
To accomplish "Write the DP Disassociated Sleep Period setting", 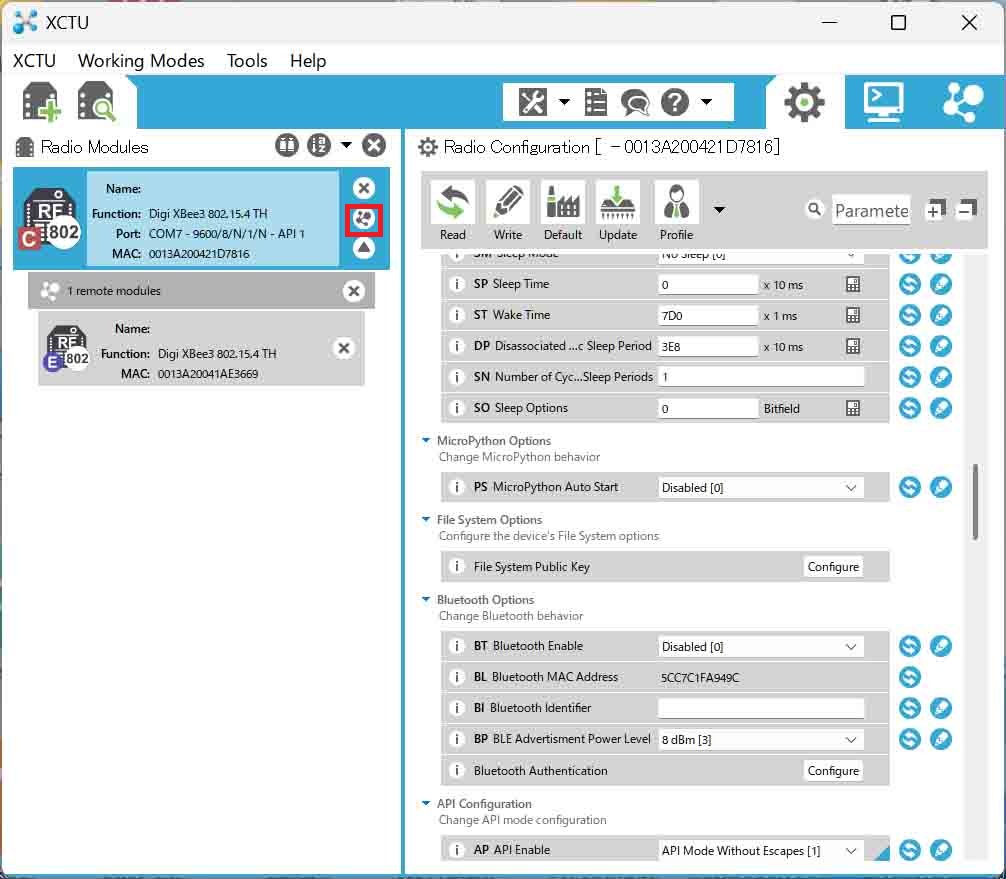I will [x=941, y=346].
